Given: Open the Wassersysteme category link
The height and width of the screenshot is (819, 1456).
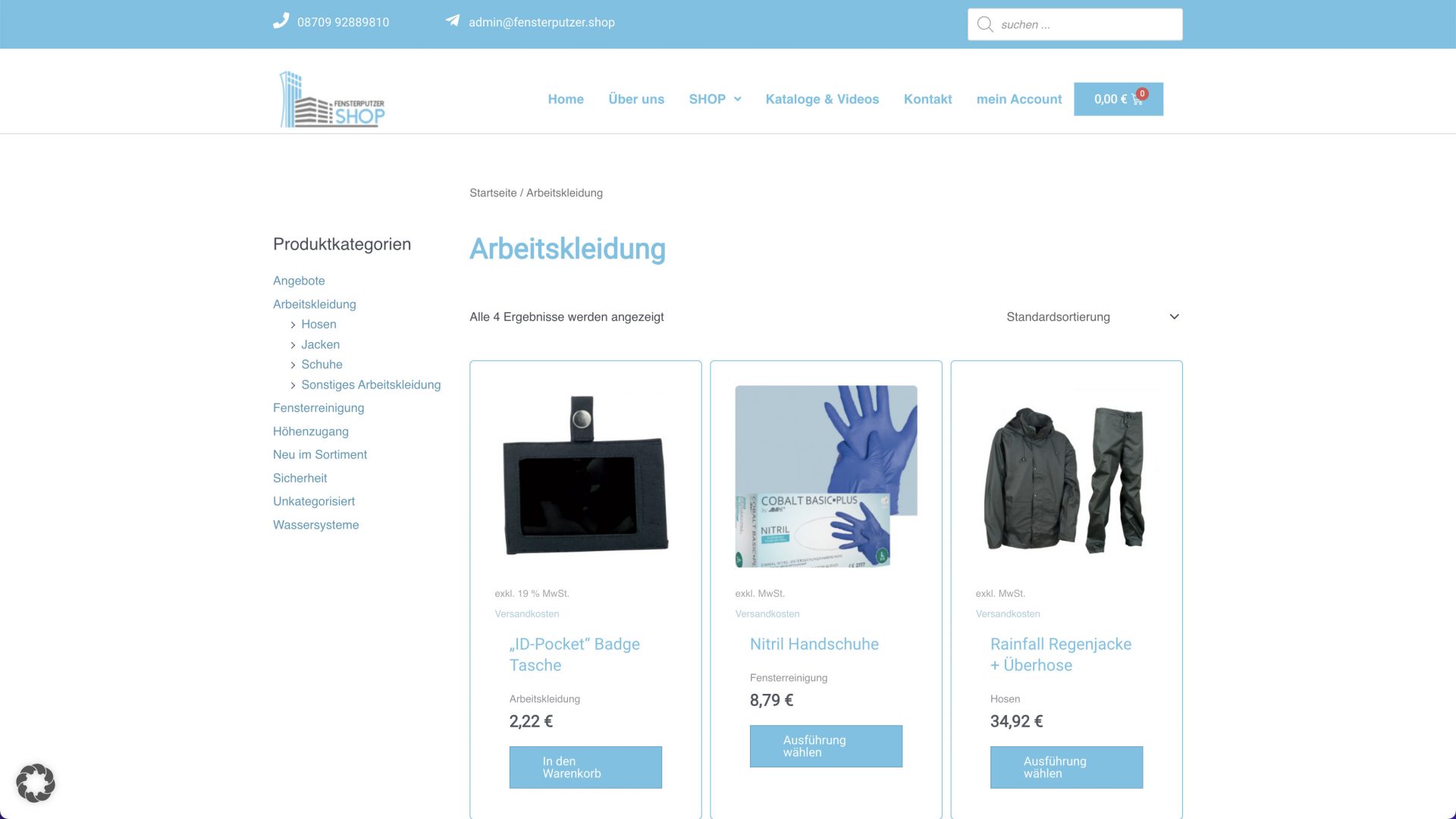Looking at the screenshot, I should coord(315,525).
